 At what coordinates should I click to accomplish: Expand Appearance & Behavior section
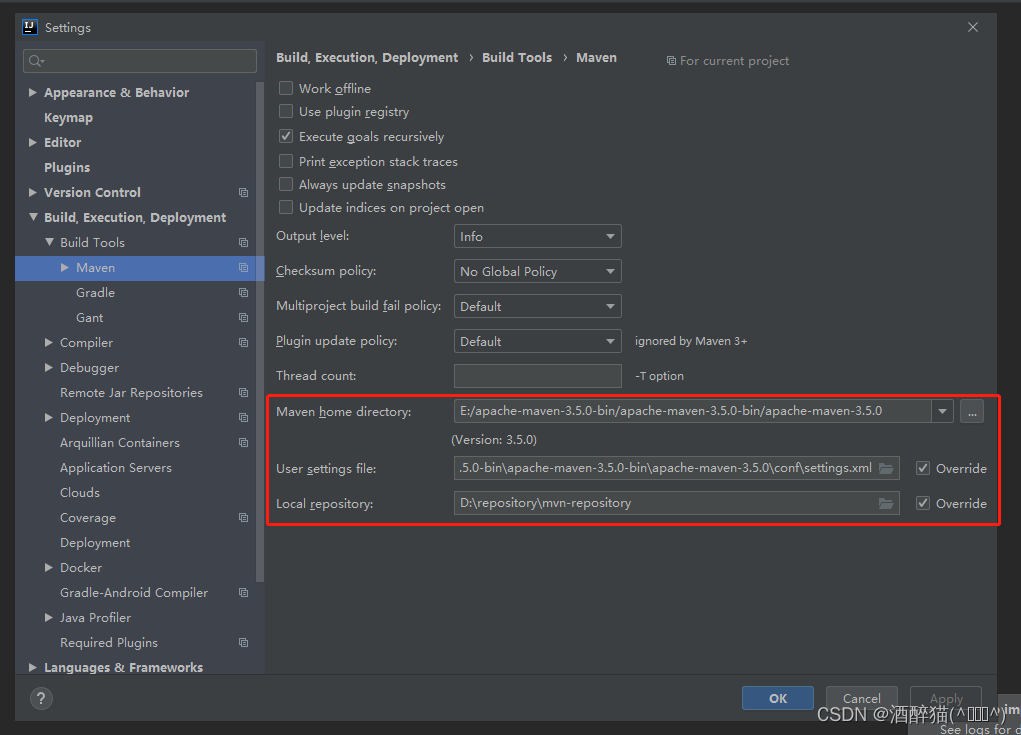(x=33, y=92)
